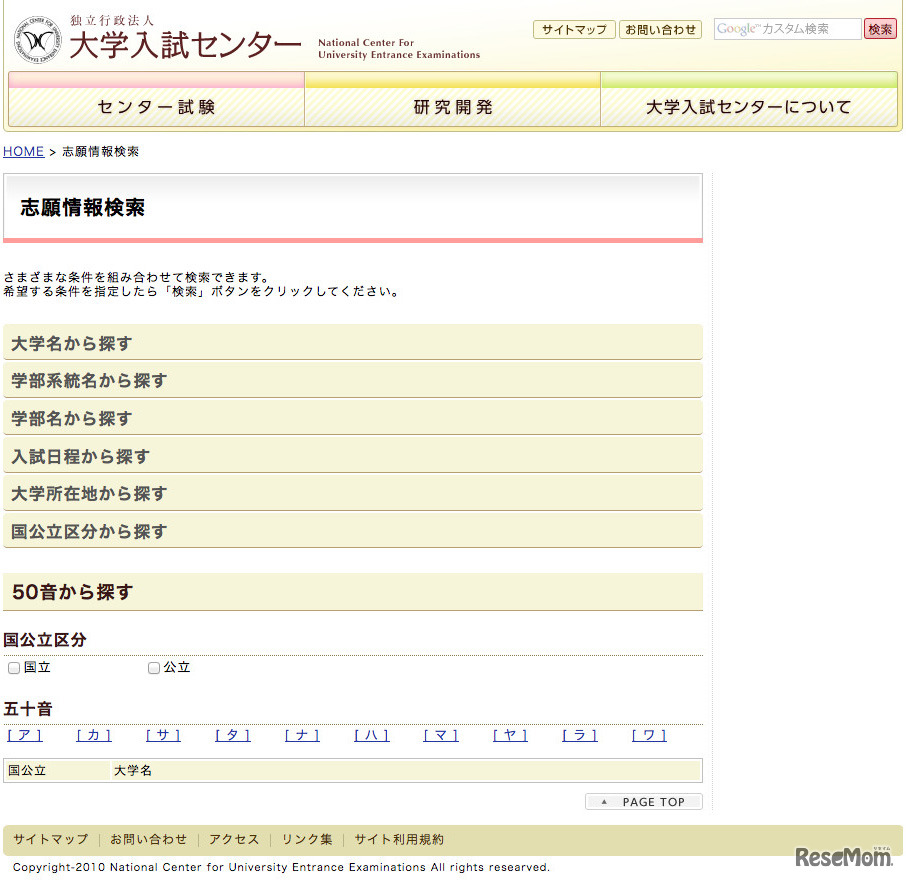The image size is (906, 880).
Task: Expand the 大学名から探す section
Action: 352,342
